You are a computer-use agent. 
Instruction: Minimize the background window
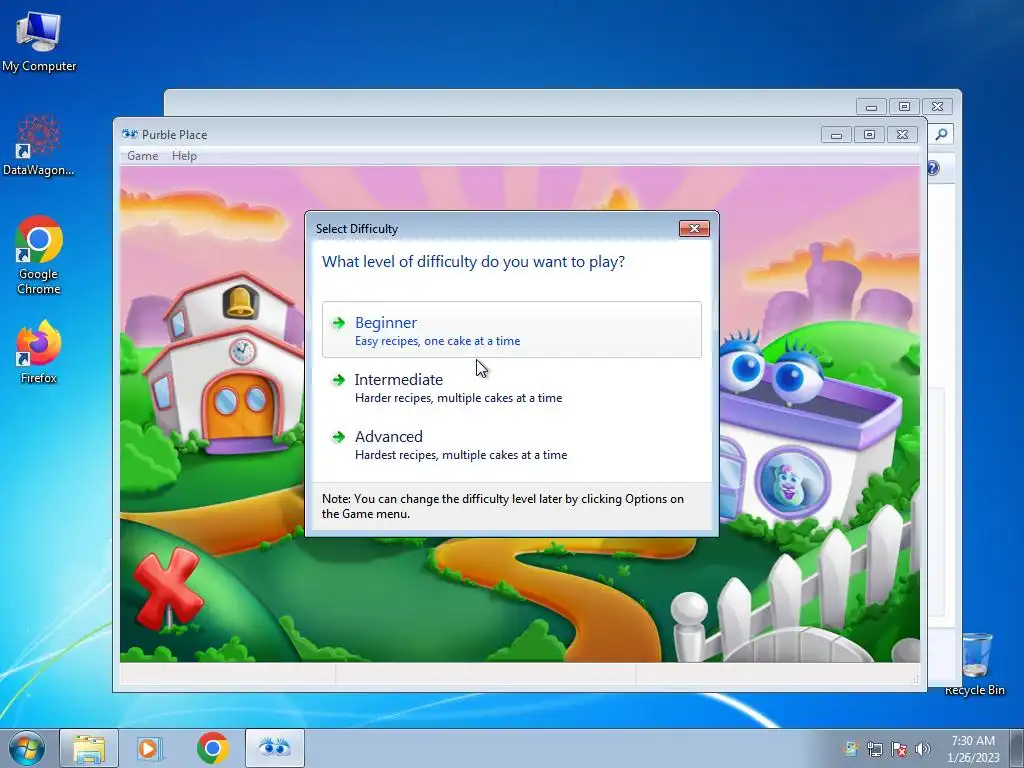pos(871,106)
